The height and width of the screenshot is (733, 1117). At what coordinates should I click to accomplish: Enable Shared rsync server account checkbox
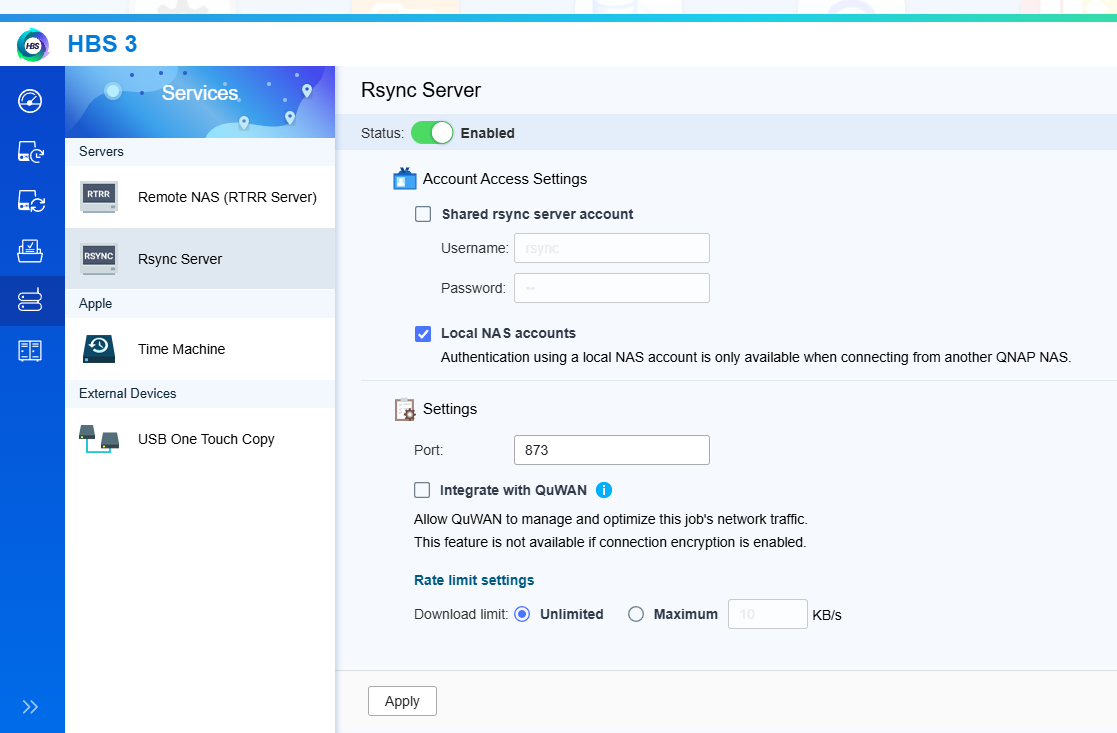tap(423, 214)
